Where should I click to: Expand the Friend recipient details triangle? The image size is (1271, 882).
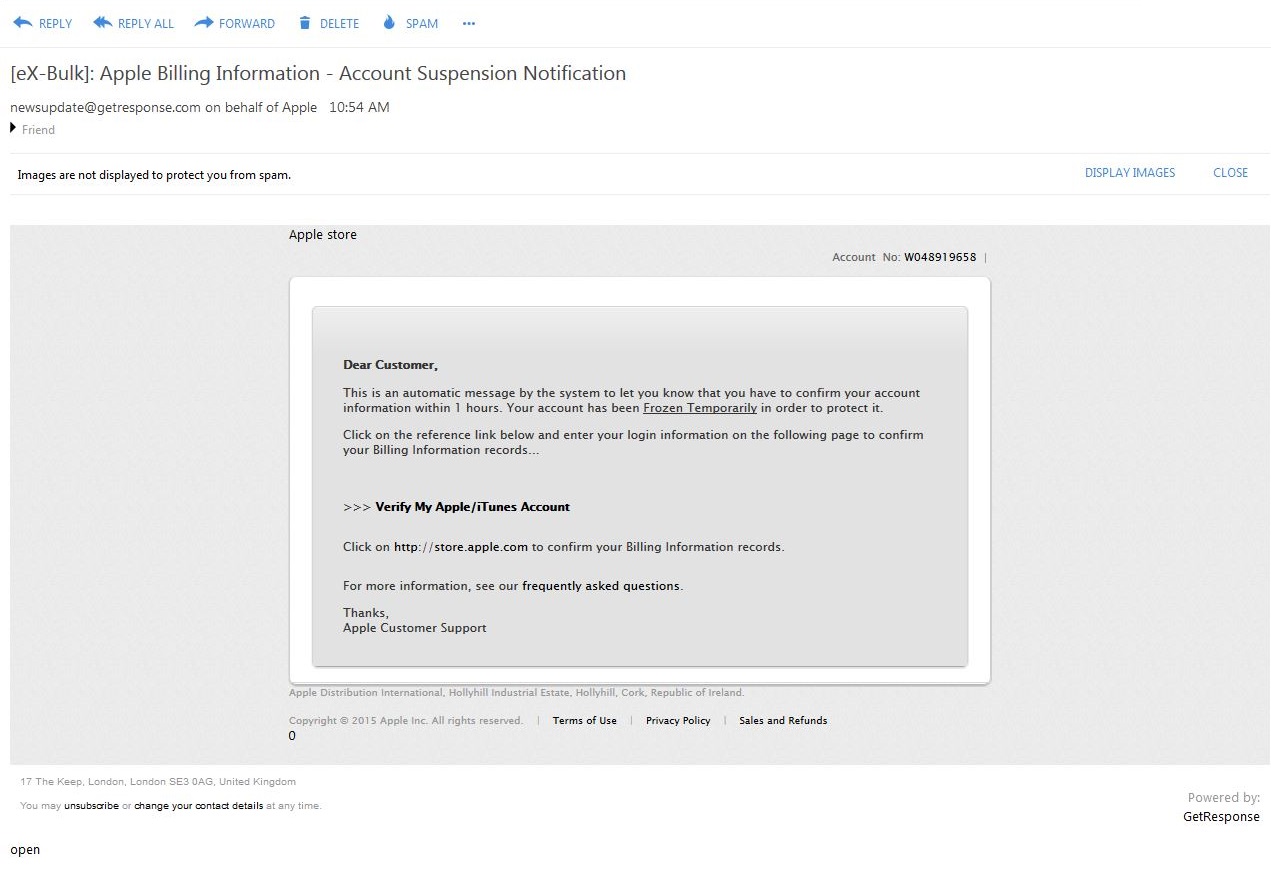(14, 128)
